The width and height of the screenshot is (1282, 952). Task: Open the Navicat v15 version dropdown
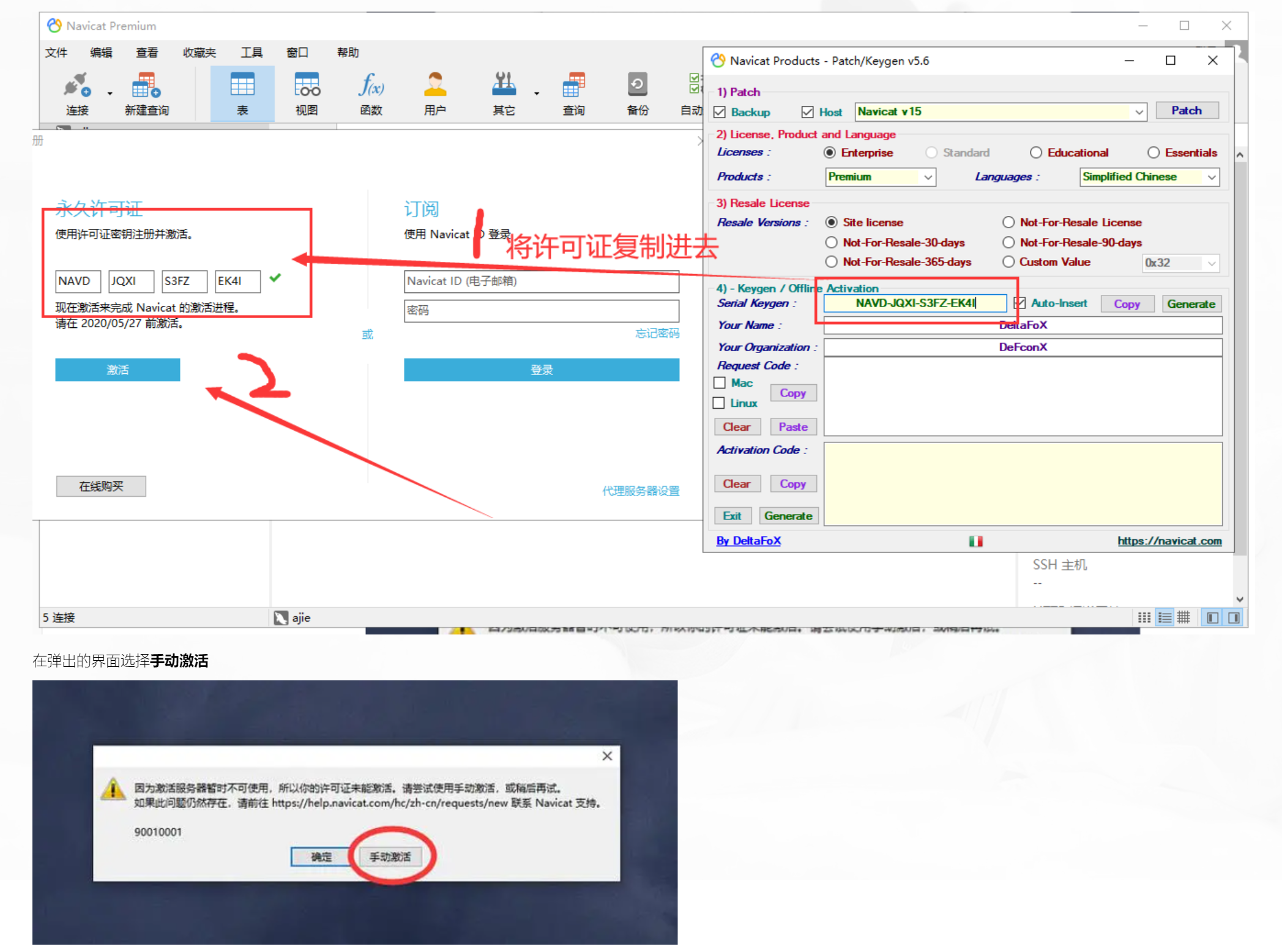click(1138, 112)
